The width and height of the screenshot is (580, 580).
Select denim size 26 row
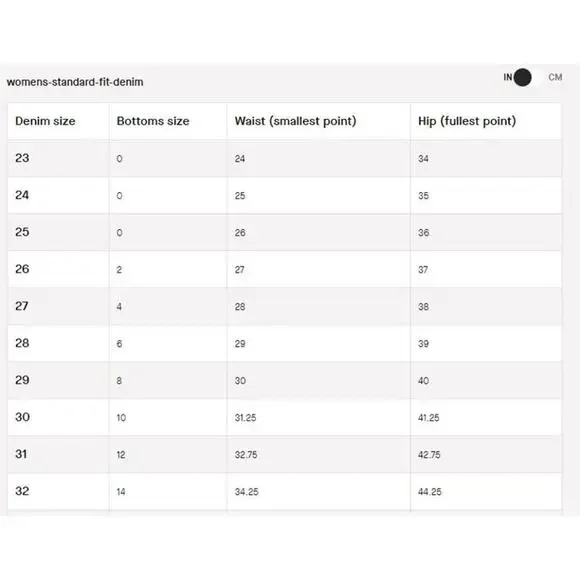(284, 269)
